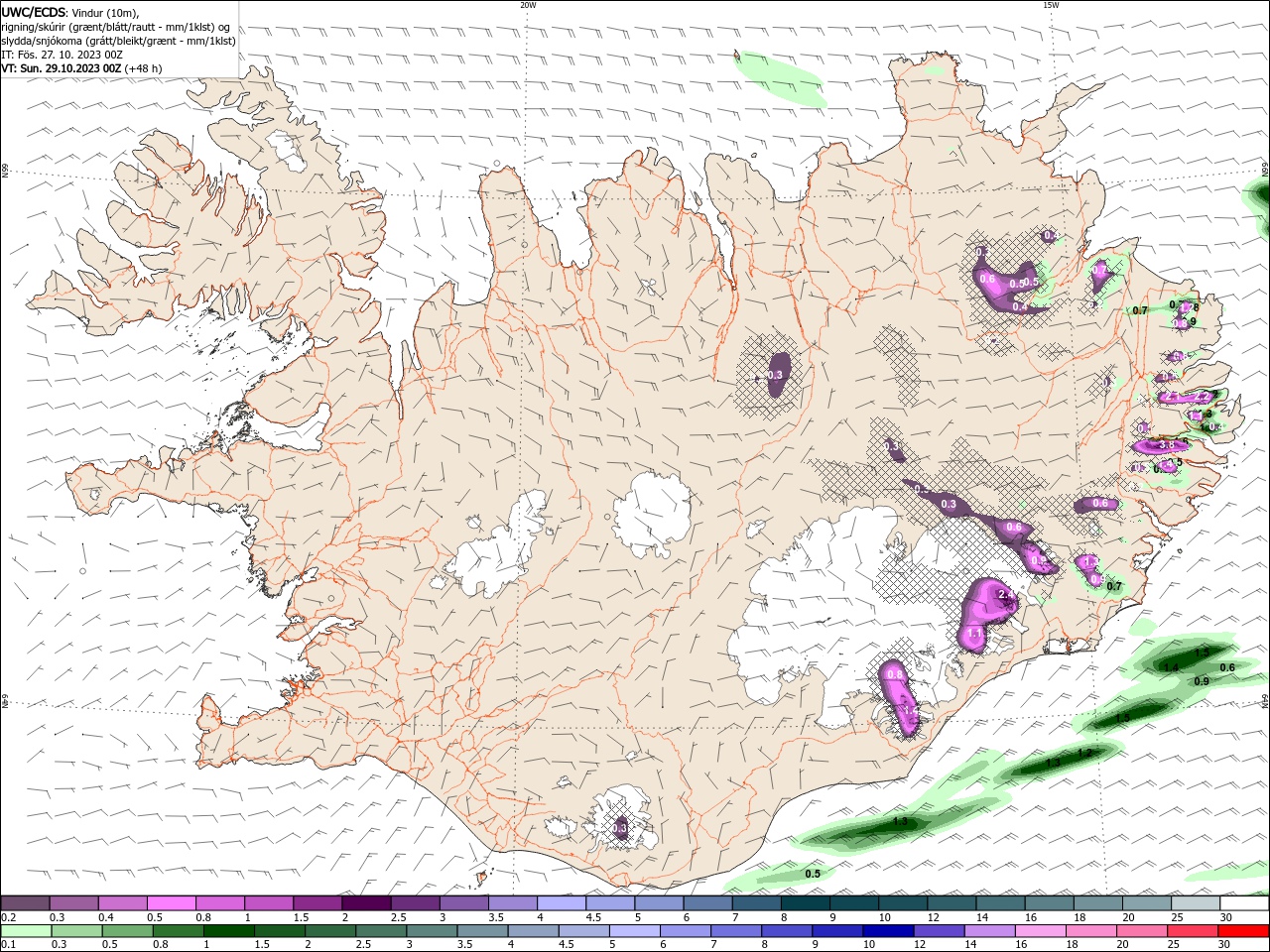The height and width of the screenshot is (952, 1270).
Task: Select the bright red 30 swatch, lower scale
Action: point(1244,931)
